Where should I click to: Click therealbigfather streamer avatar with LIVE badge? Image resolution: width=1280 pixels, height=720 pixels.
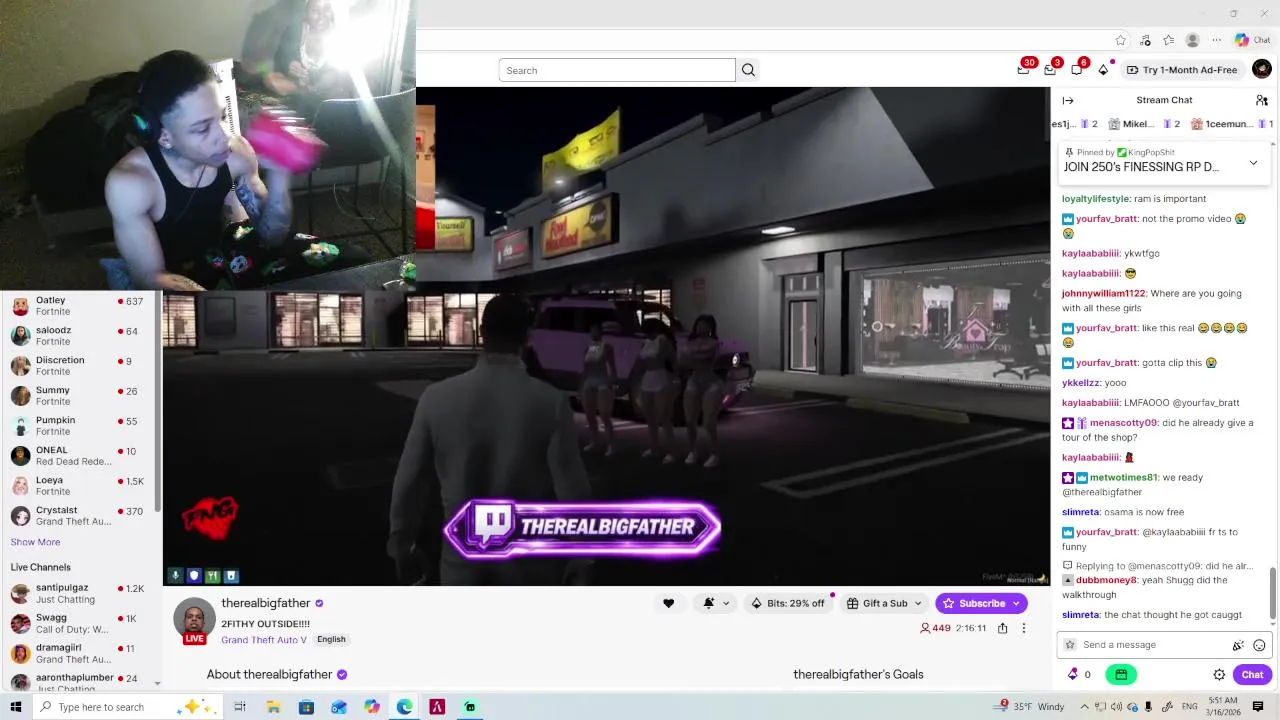pyautogui.click(x=194, y=621)
